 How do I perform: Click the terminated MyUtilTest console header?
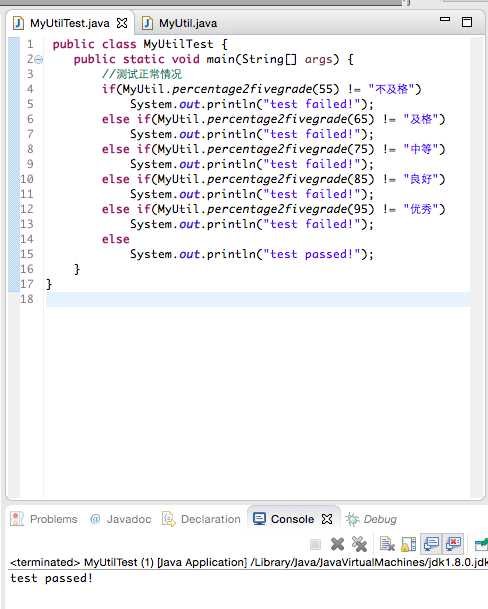(x=249, y=562)
